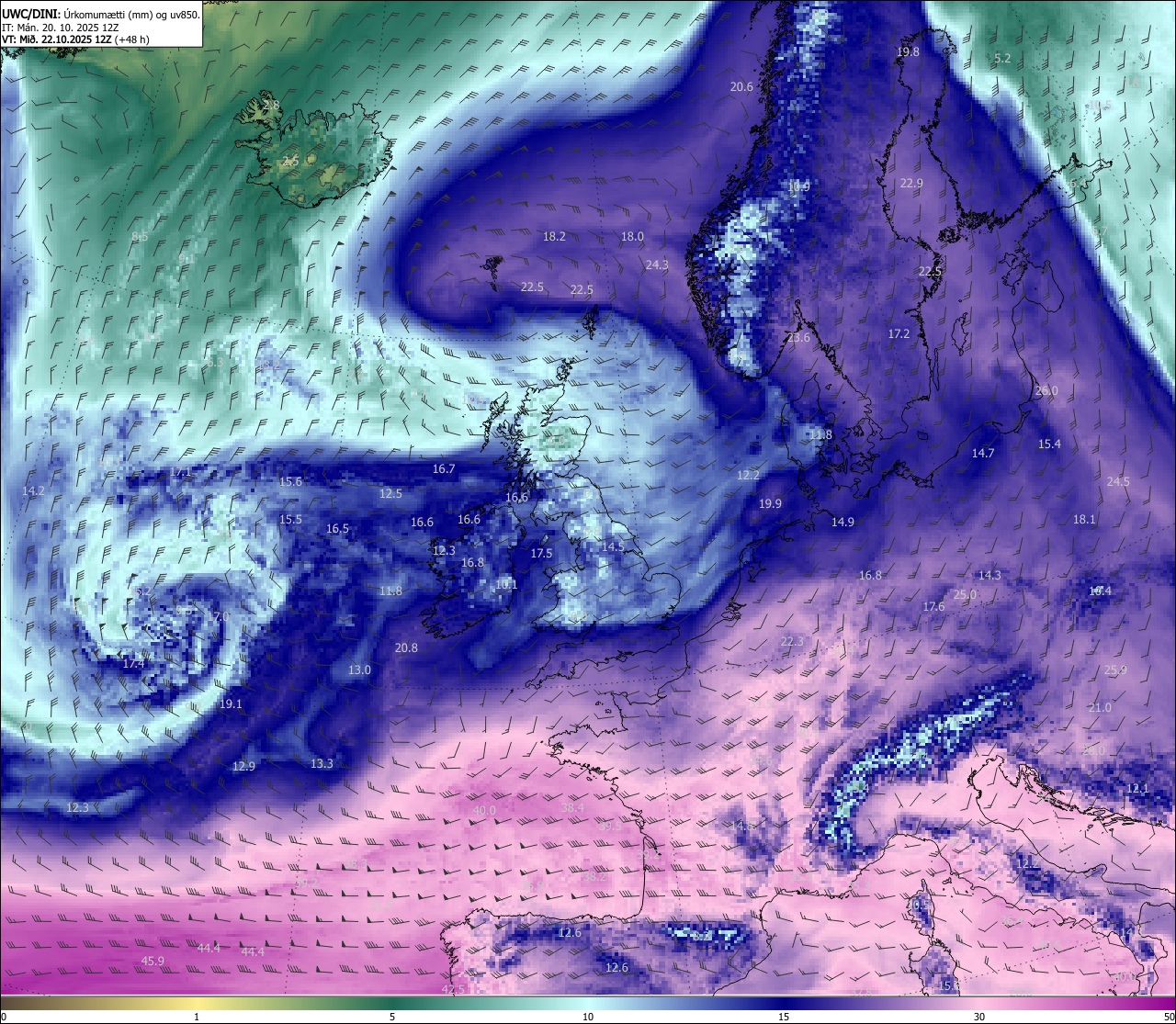Click the 17.6 value over Germany
1176x1024 pixels.
pyautogui.click(x=933, y=606)
